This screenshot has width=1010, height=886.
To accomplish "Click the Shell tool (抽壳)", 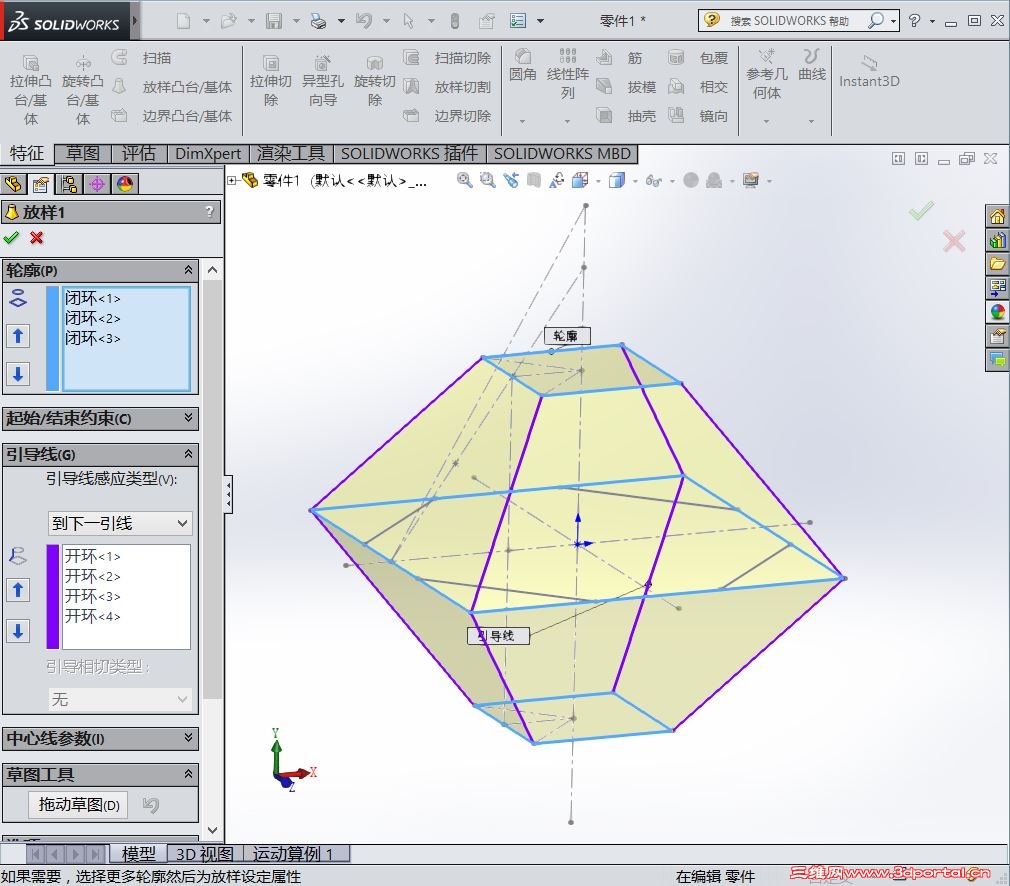I will coord(626,116).
